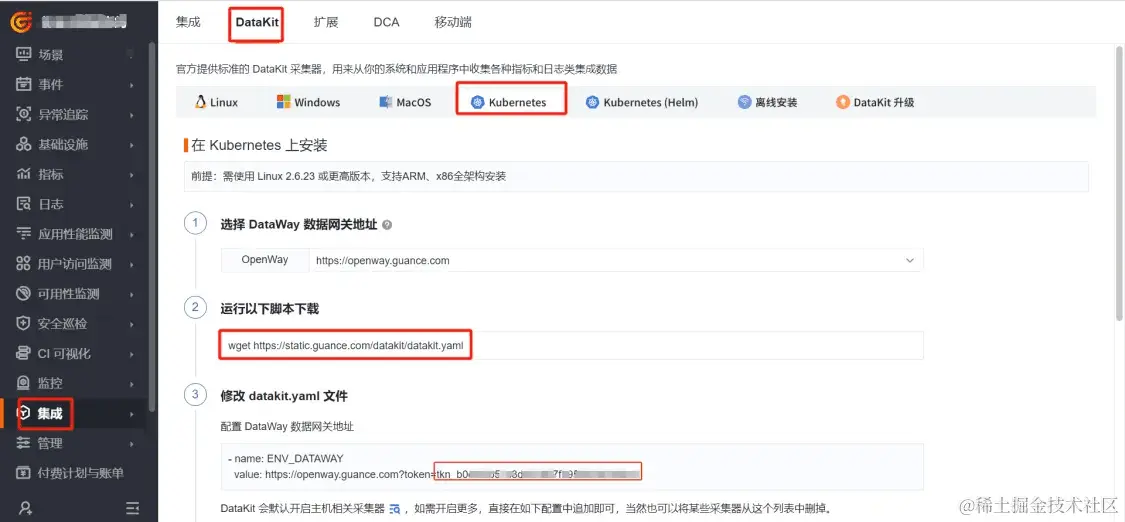The height and width of the screenshot is (522, 1125).
Task: Switch to the top 移动端 tab
Action: pos(453,22)
